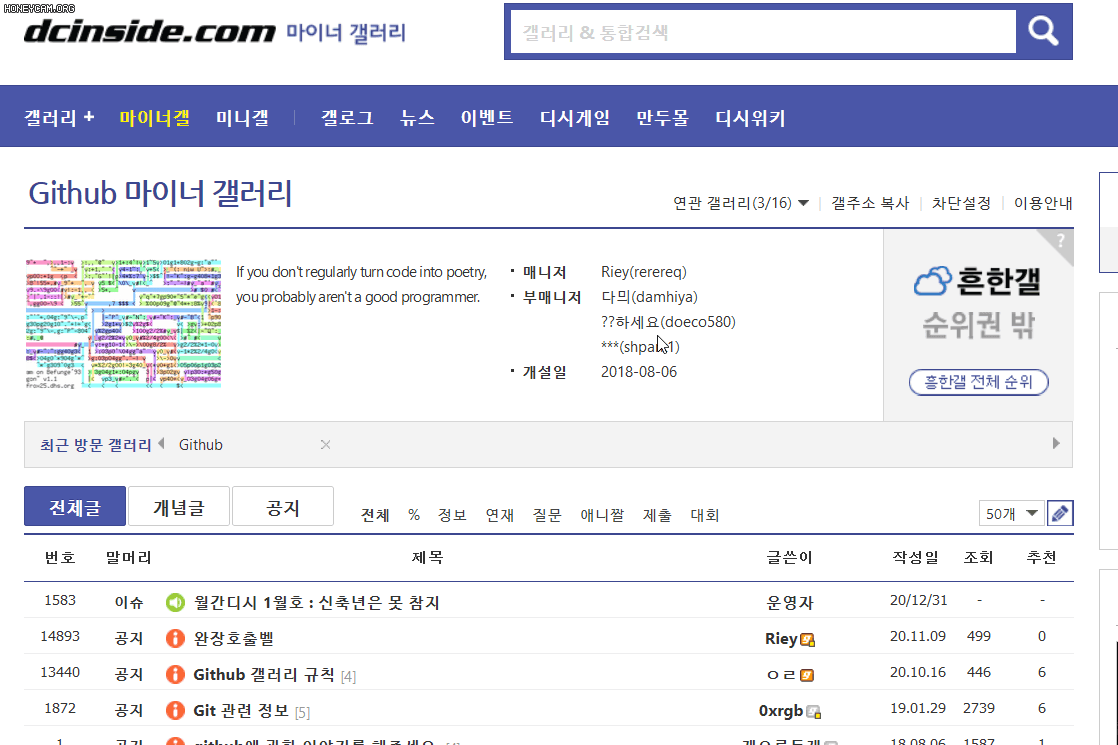Open the 미니갤 navigation item
This screenshot has height=745, width=1118.
coord(242,118)
